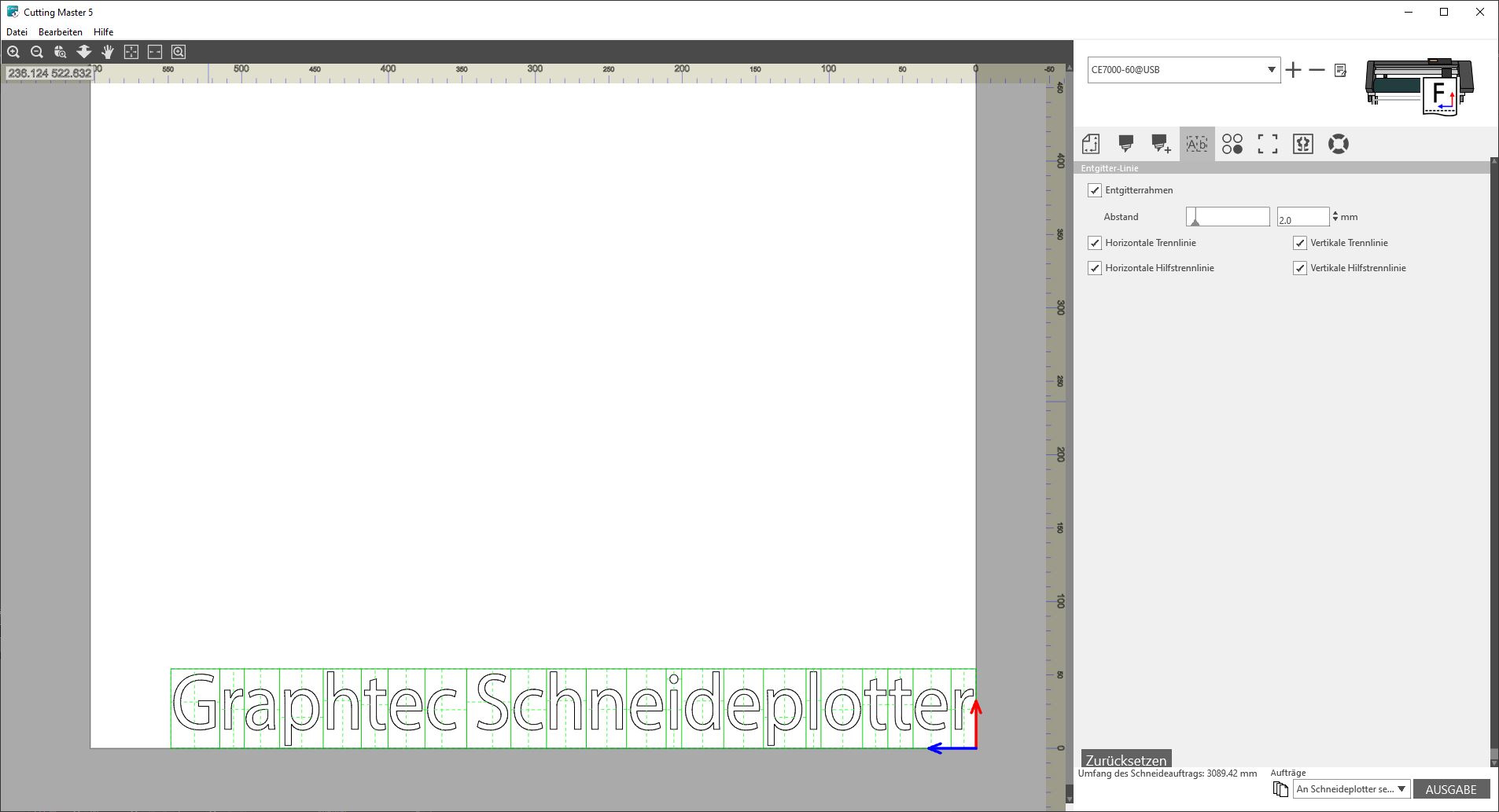Viewport: 1499px width, 812px height.
Task: Click the AUSGABE output button
Action: point(1451,789)
